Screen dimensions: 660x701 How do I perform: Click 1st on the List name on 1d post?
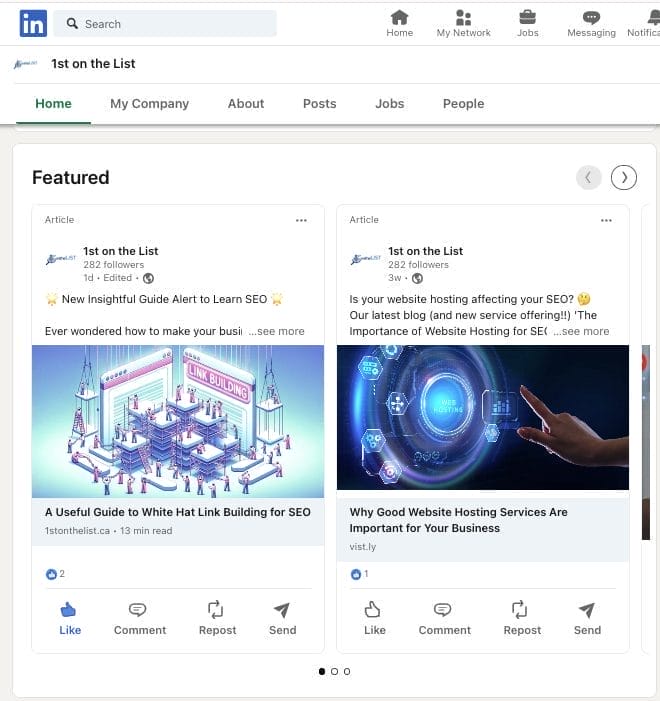[x=121, y=251]
